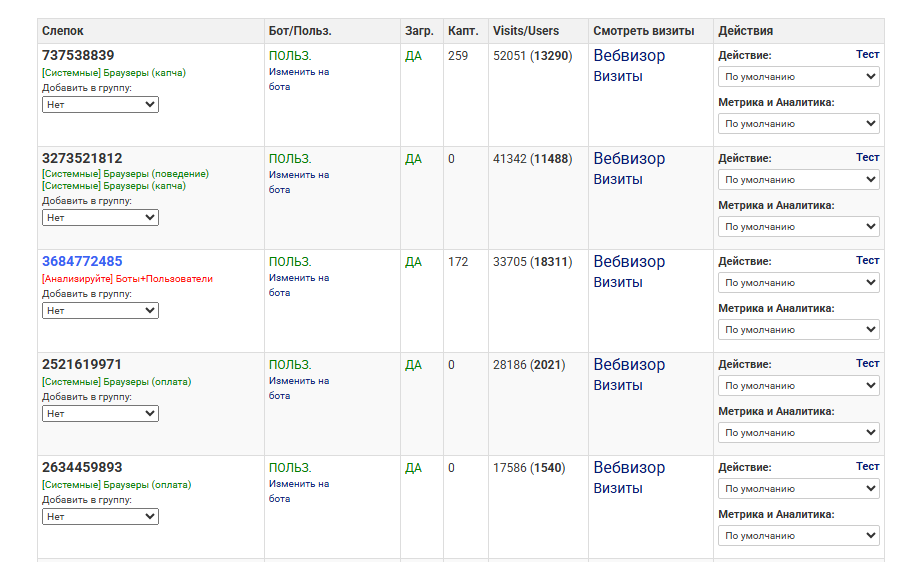917x562 pixels.
Task: Click Visits/Users column header
Action: pos(526,31)
